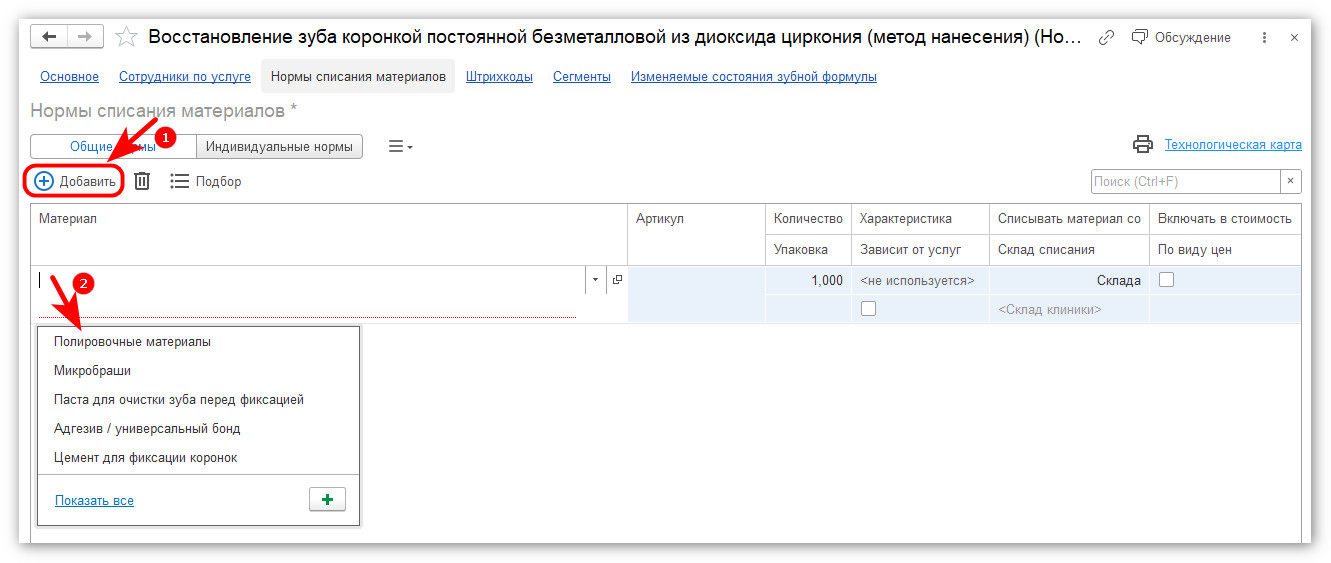
Task: Delete row with trash can icon
Action: point(143,181)
